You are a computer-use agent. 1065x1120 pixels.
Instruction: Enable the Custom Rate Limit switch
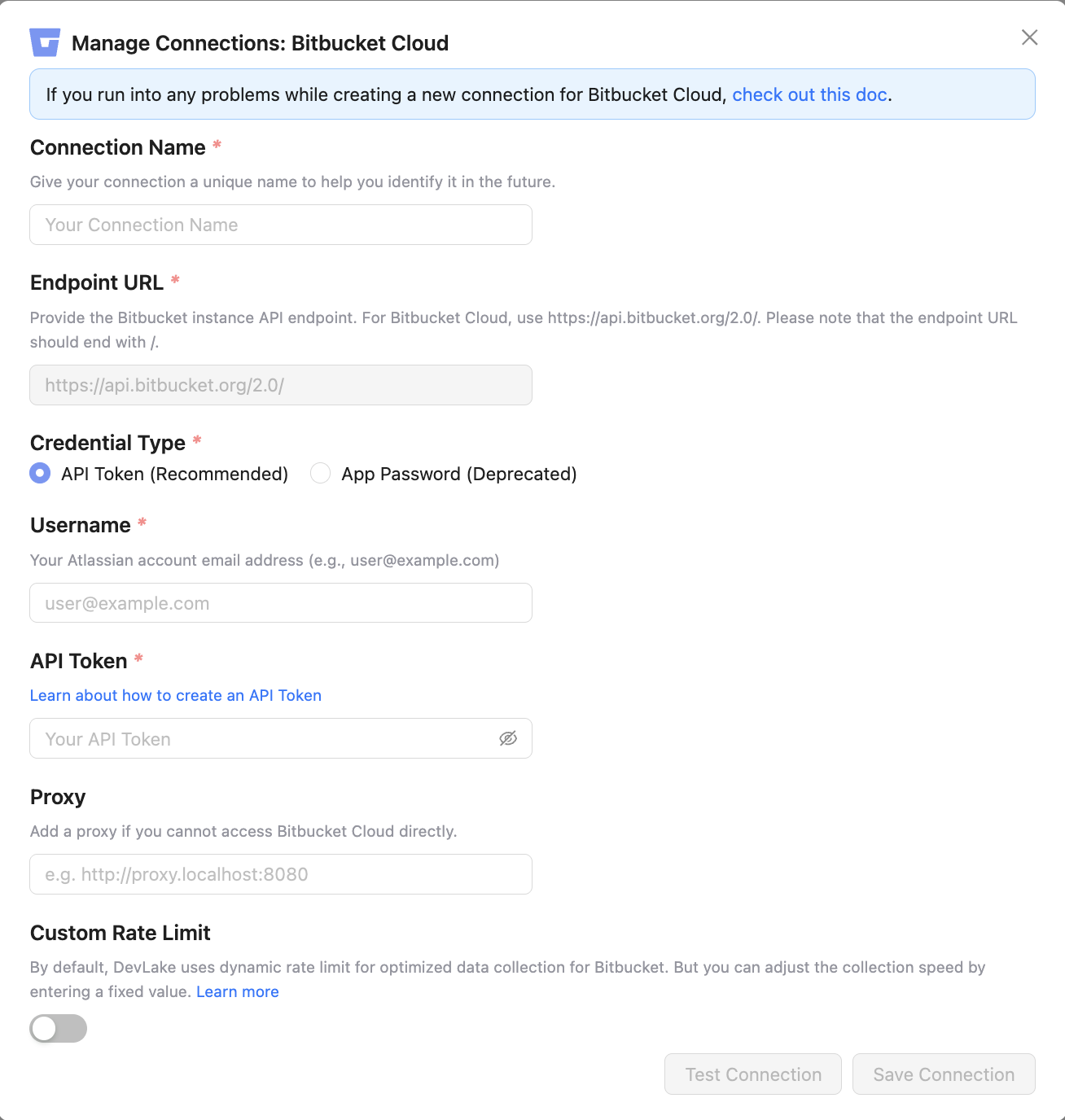(58, 1028)
